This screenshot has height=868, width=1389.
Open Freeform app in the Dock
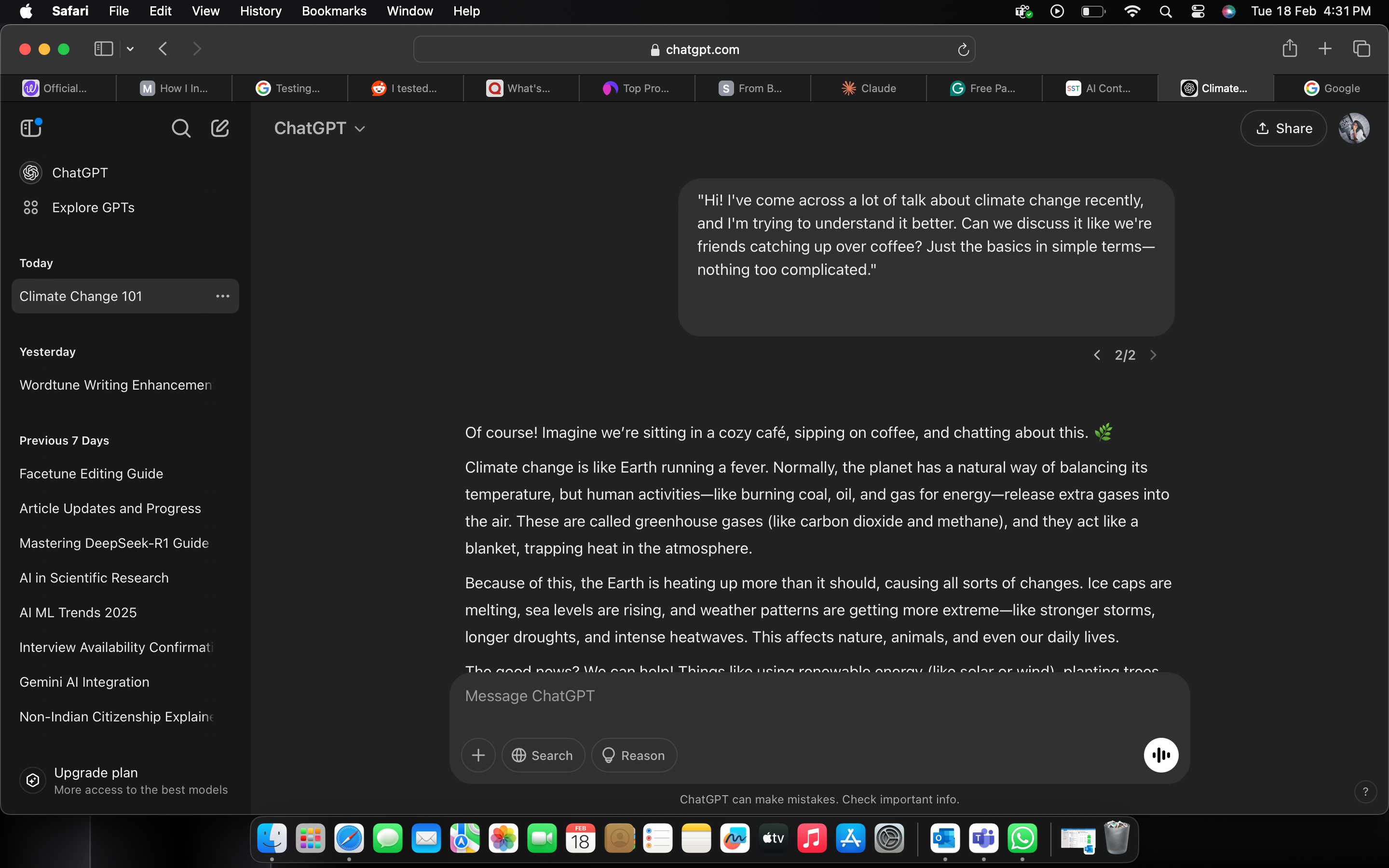pos(735,839)
